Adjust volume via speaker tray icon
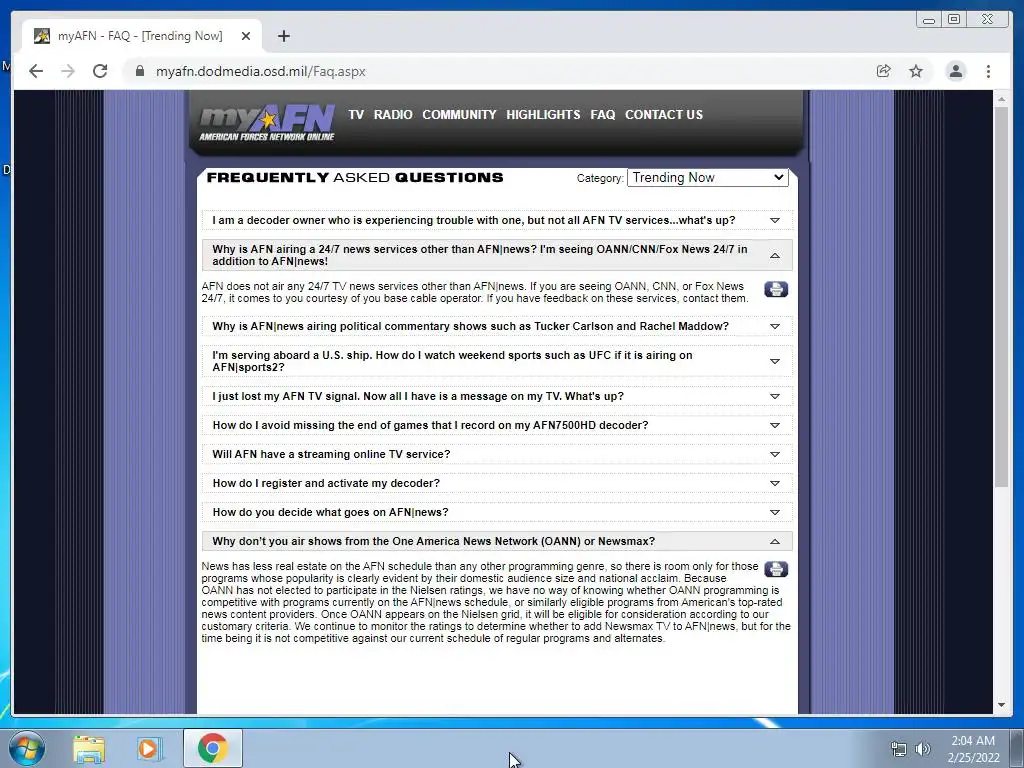This screenshot has width=1024, height=768. point(923,749)
